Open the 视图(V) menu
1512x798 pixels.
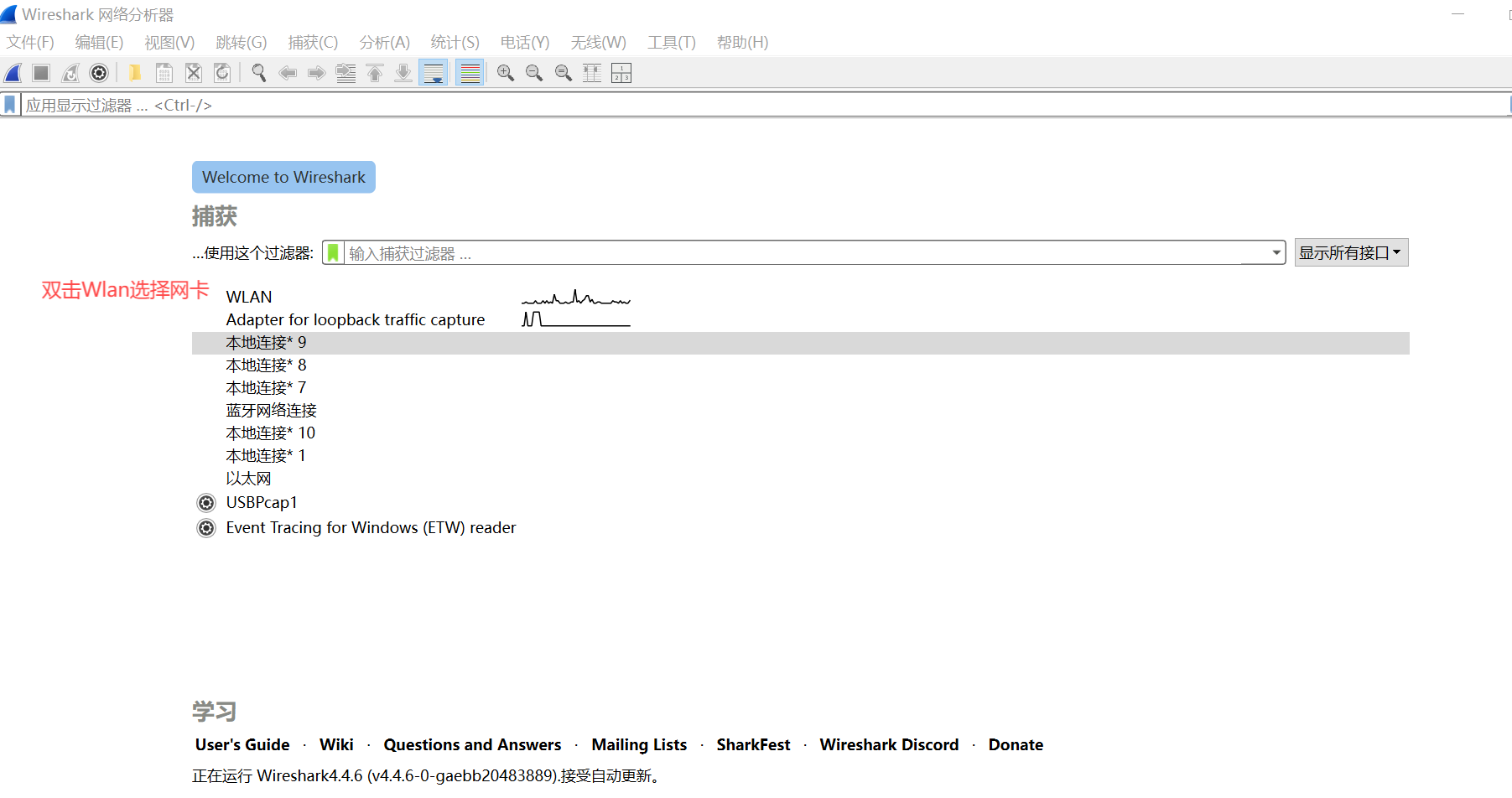pos(169,42)
